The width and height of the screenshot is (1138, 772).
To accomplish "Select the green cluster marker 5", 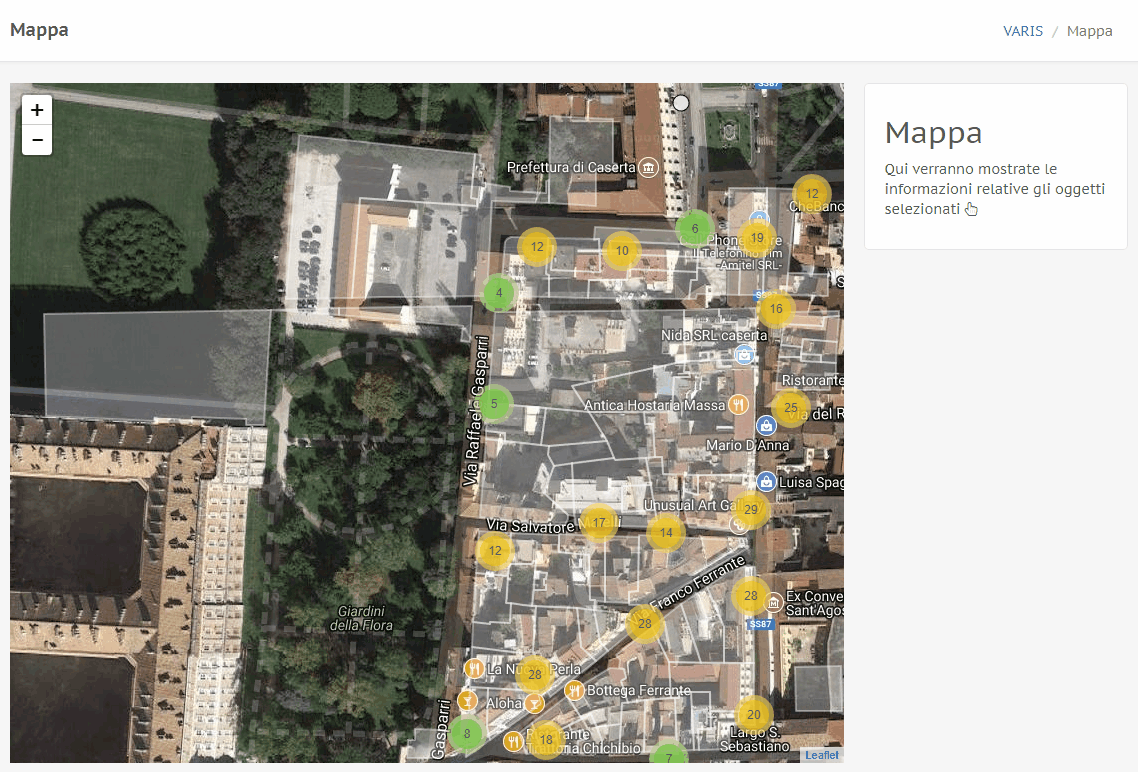I will coord(494,404).
